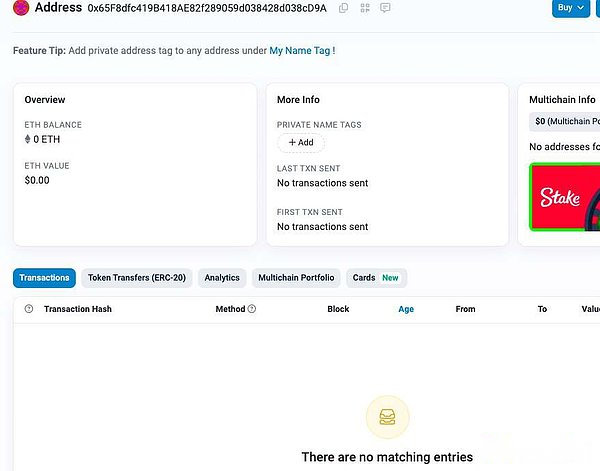Image resolution: width=600 pixels, height=471 pixels.
Task: Open the Multichain Portfolio tab
Action: [296, 278]
